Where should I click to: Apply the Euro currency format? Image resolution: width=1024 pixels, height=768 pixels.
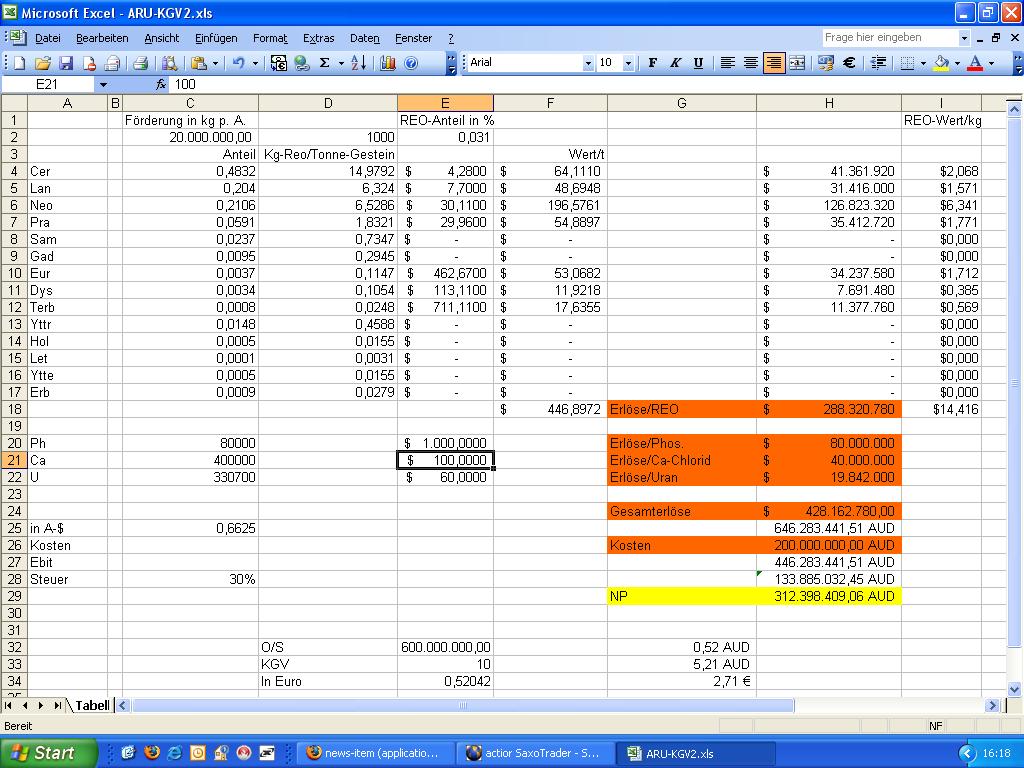(851, 62)
